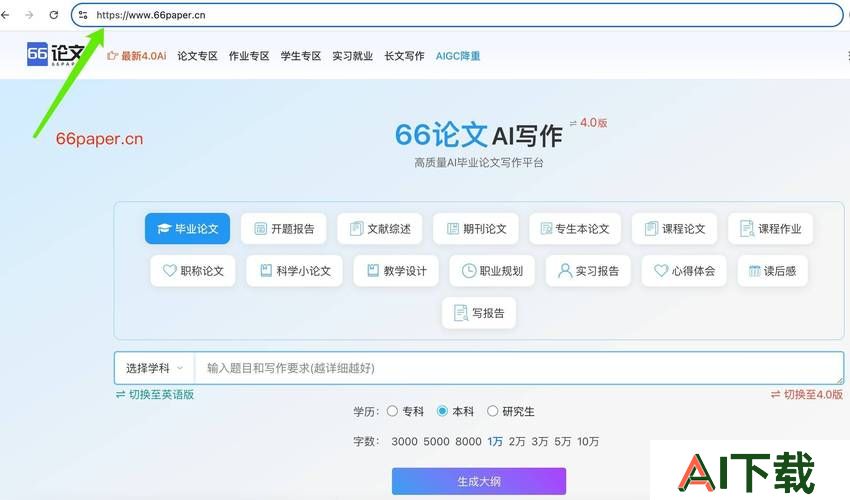Select 职业规划 type button
Viewport: 850px width, 500px height.
492,271
